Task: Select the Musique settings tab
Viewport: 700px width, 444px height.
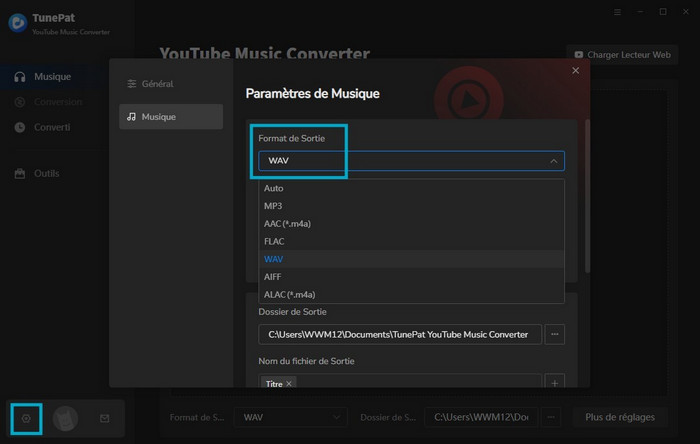Action: tap(171, 117)
